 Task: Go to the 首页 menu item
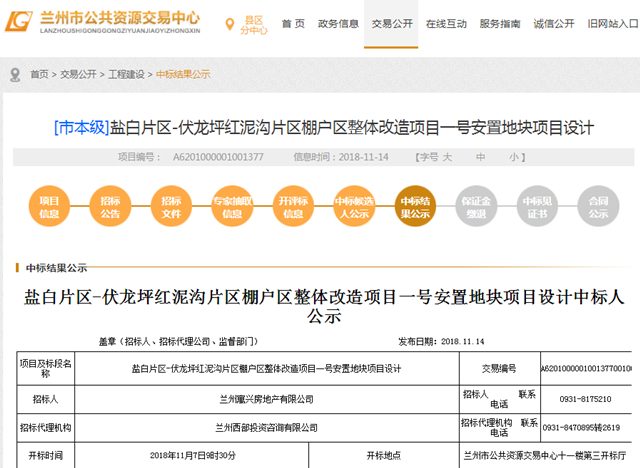[x=293, y=22]
